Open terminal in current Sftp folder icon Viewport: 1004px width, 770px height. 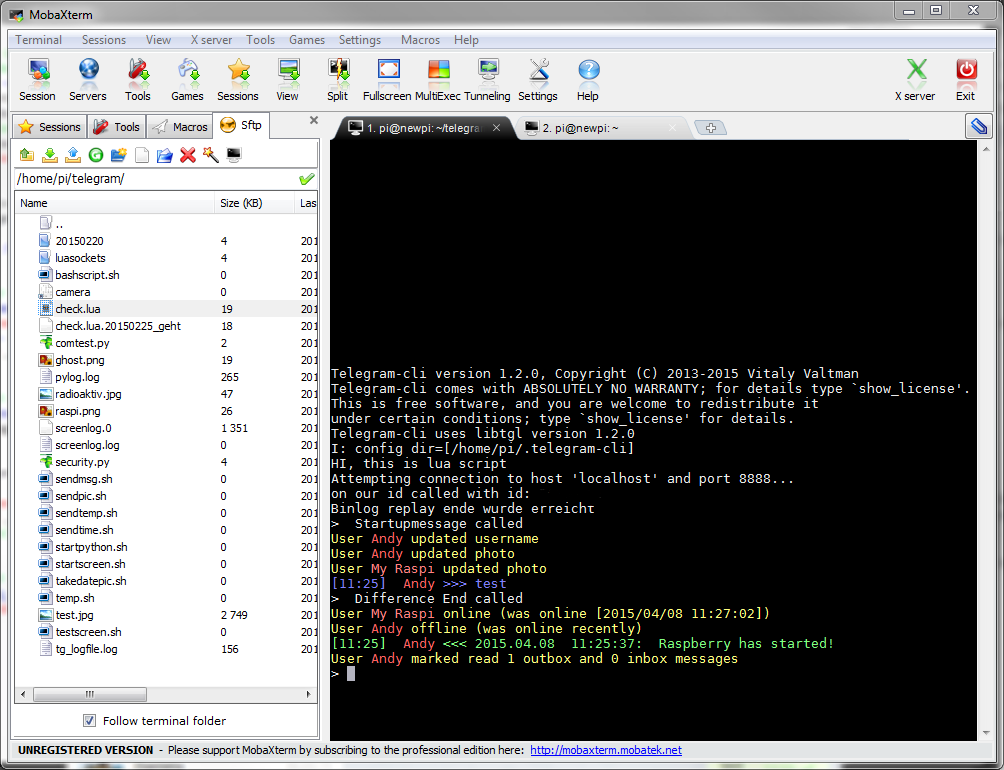(234, 155)
